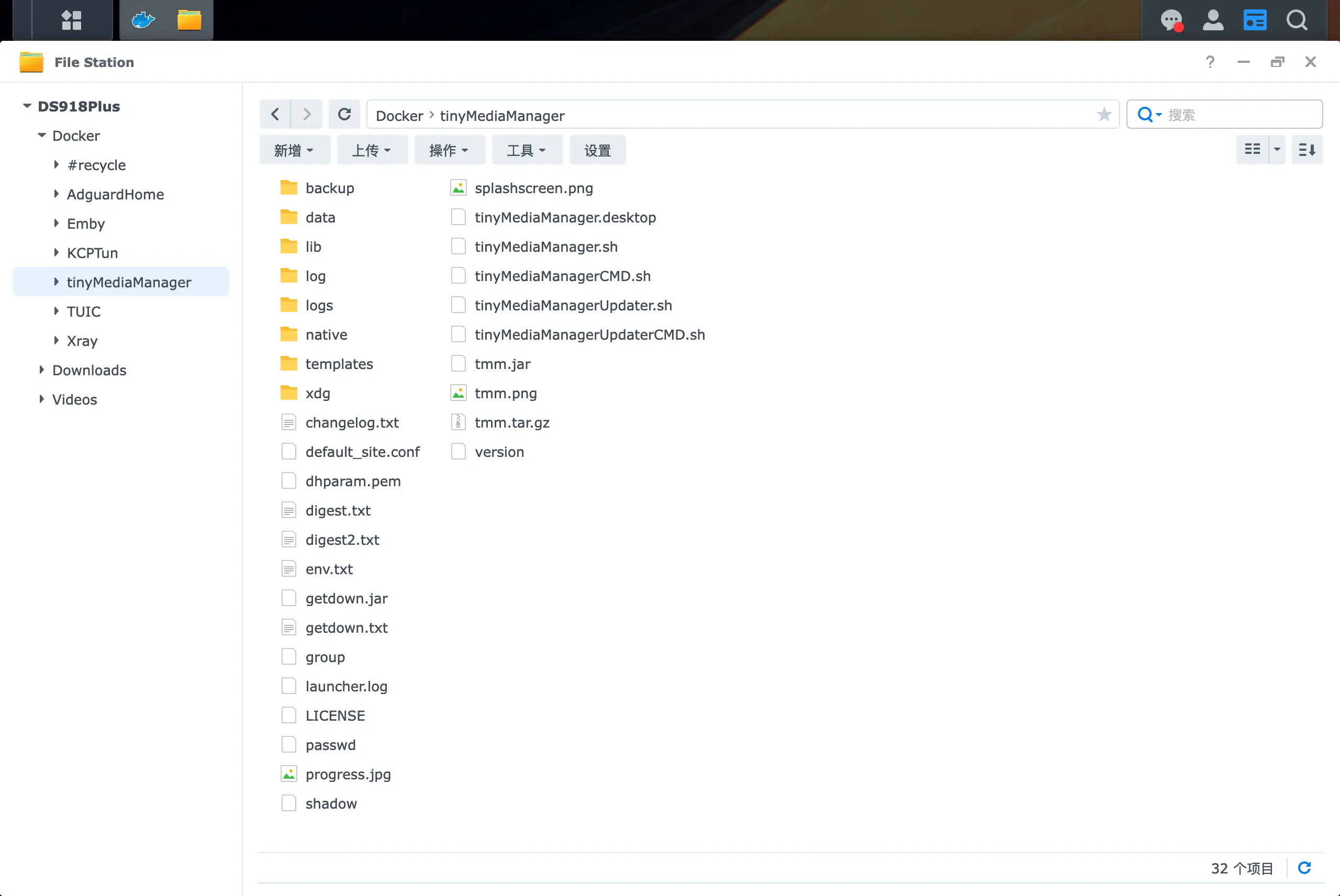Open the DSM search magnifier
Screen dimensions: 1340x896
[1297, 20]
